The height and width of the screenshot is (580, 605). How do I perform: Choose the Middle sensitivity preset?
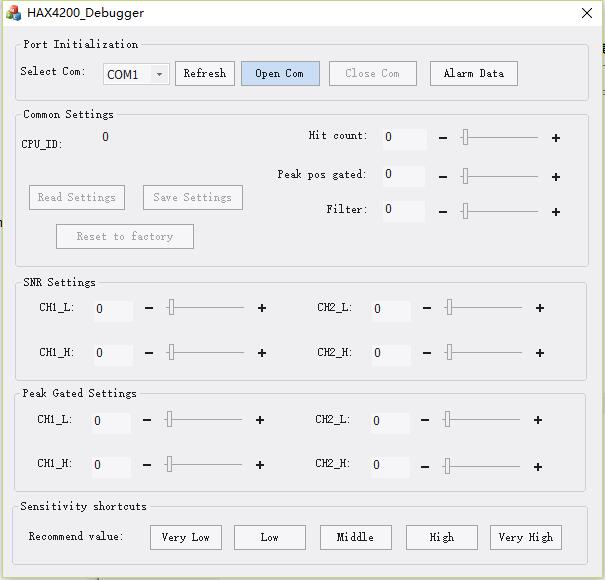pos(355,537)
